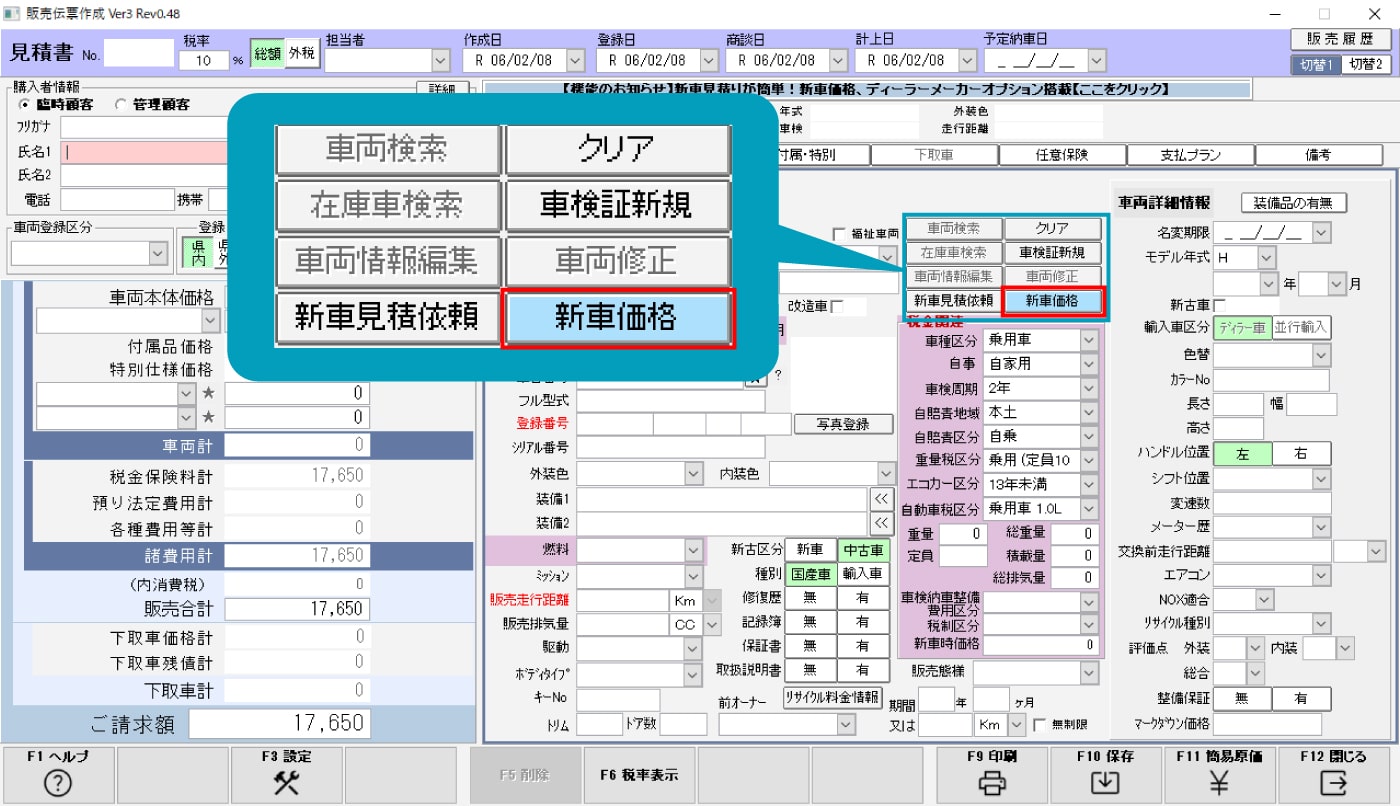This screenshot has height=806, width=1400.
Task: Click the small 新車見積依頼 button
Action: [955, 300]
